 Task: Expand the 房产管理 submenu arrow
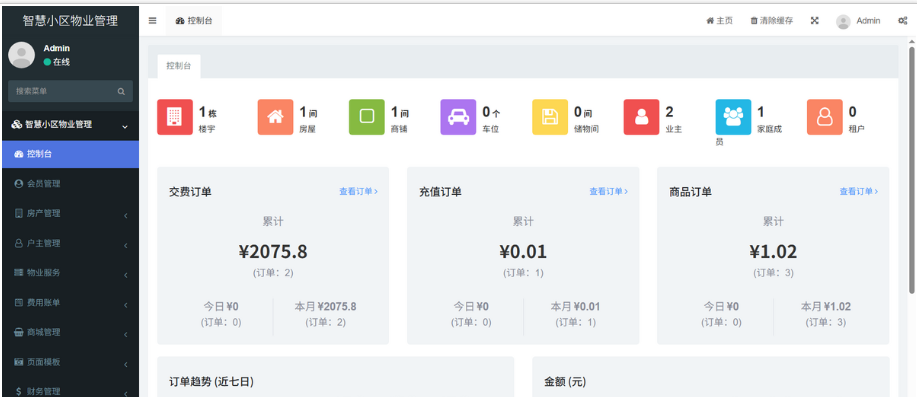pyautogui.click(x=126, y=216)
